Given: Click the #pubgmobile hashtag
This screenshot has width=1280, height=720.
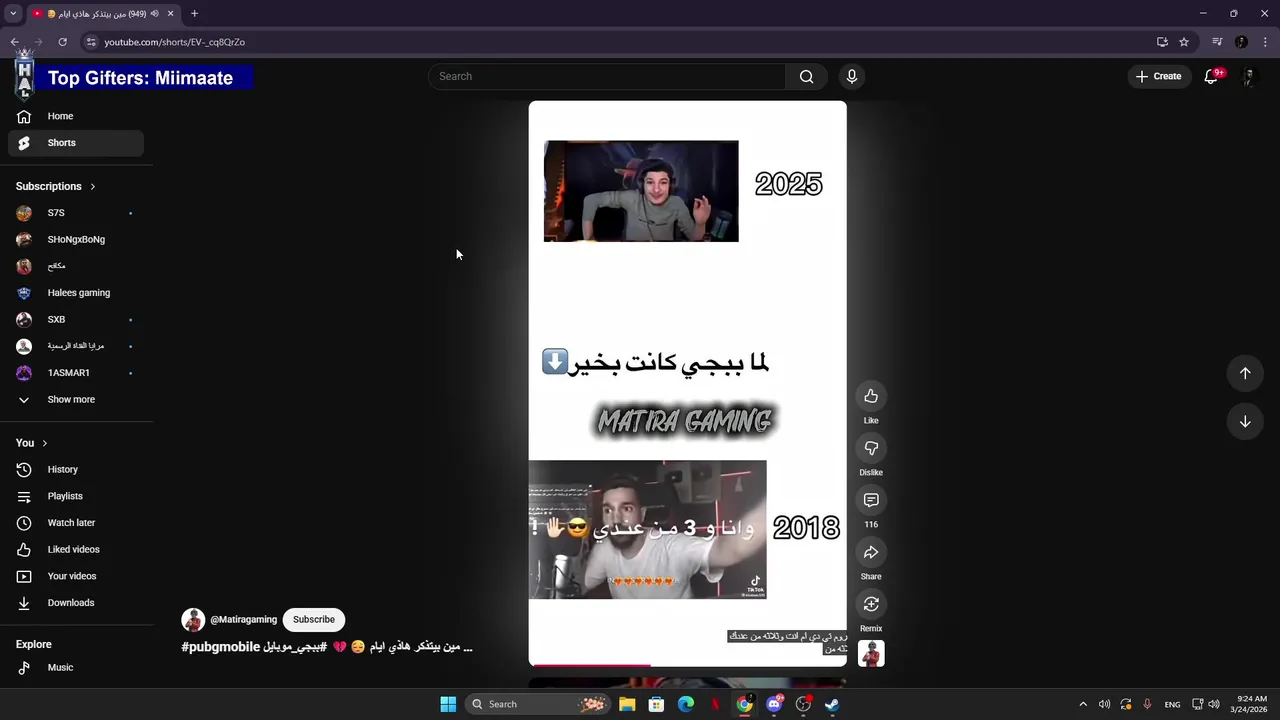Looking at the screenshot, I should click(221, 647).
